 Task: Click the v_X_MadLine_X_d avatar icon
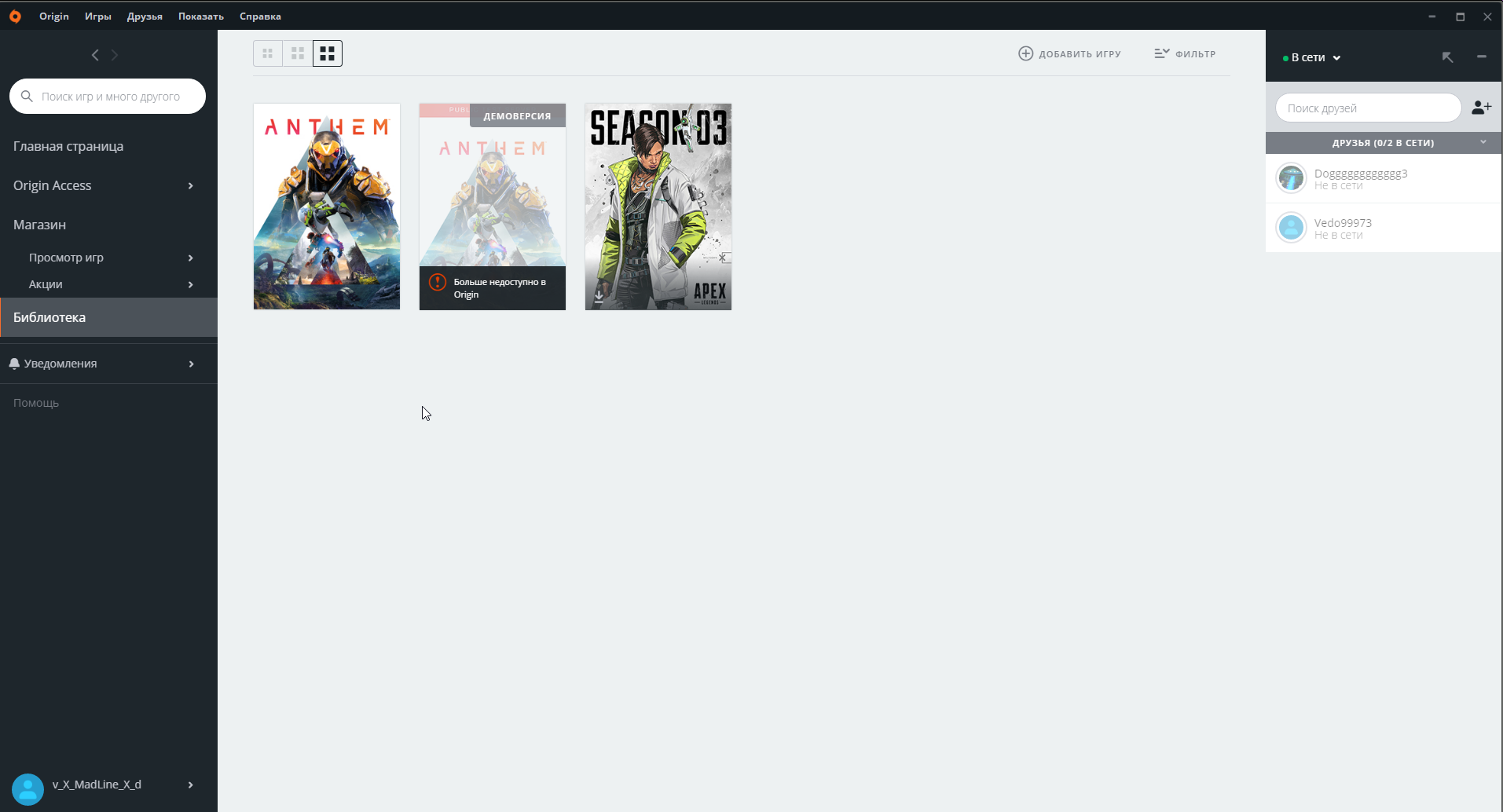[x=27, y=789]
